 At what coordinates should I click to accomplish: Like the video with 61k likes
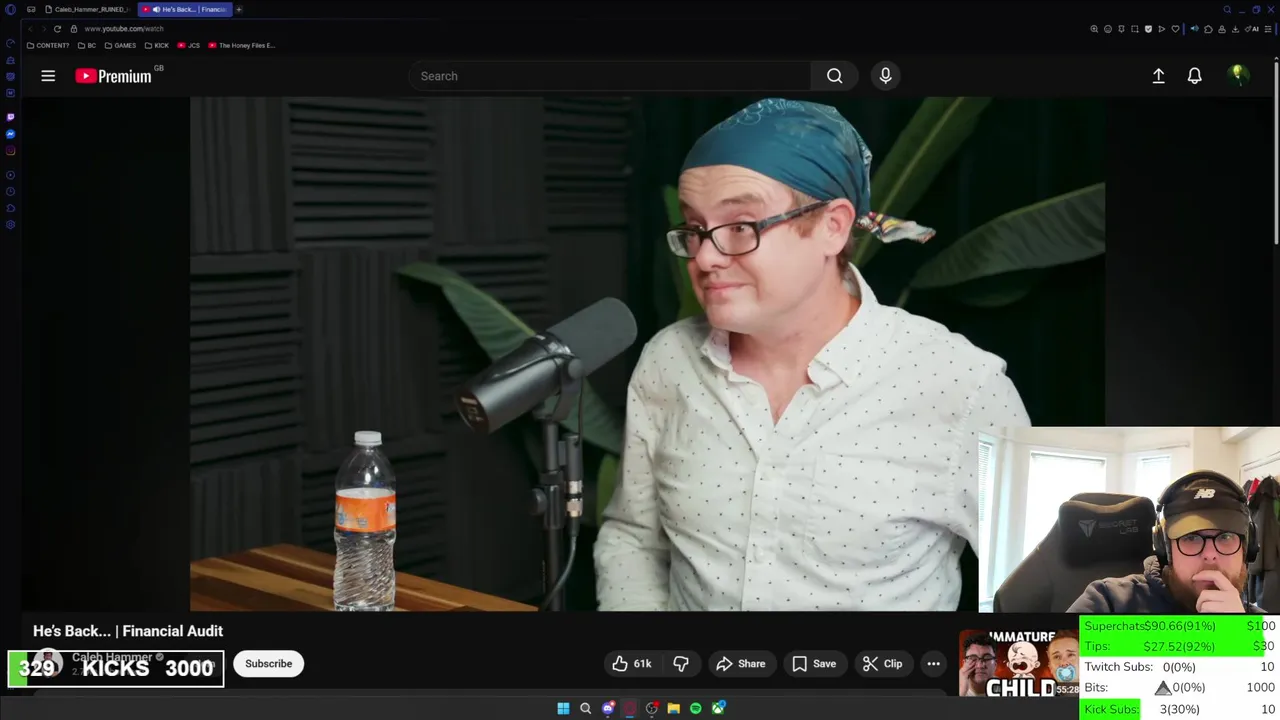632,664
